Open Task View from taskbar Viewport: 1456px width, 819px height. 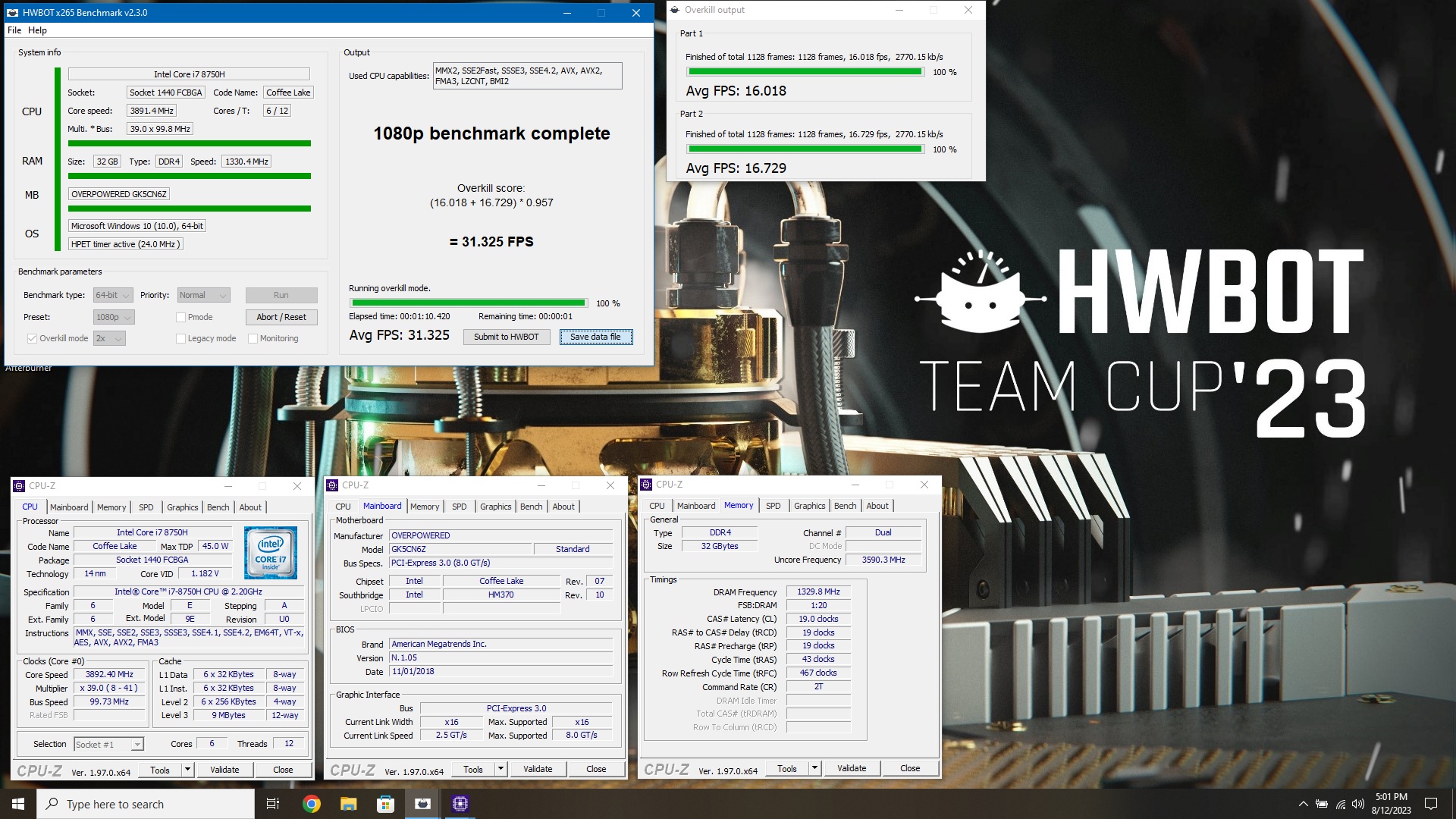[273, 804]
